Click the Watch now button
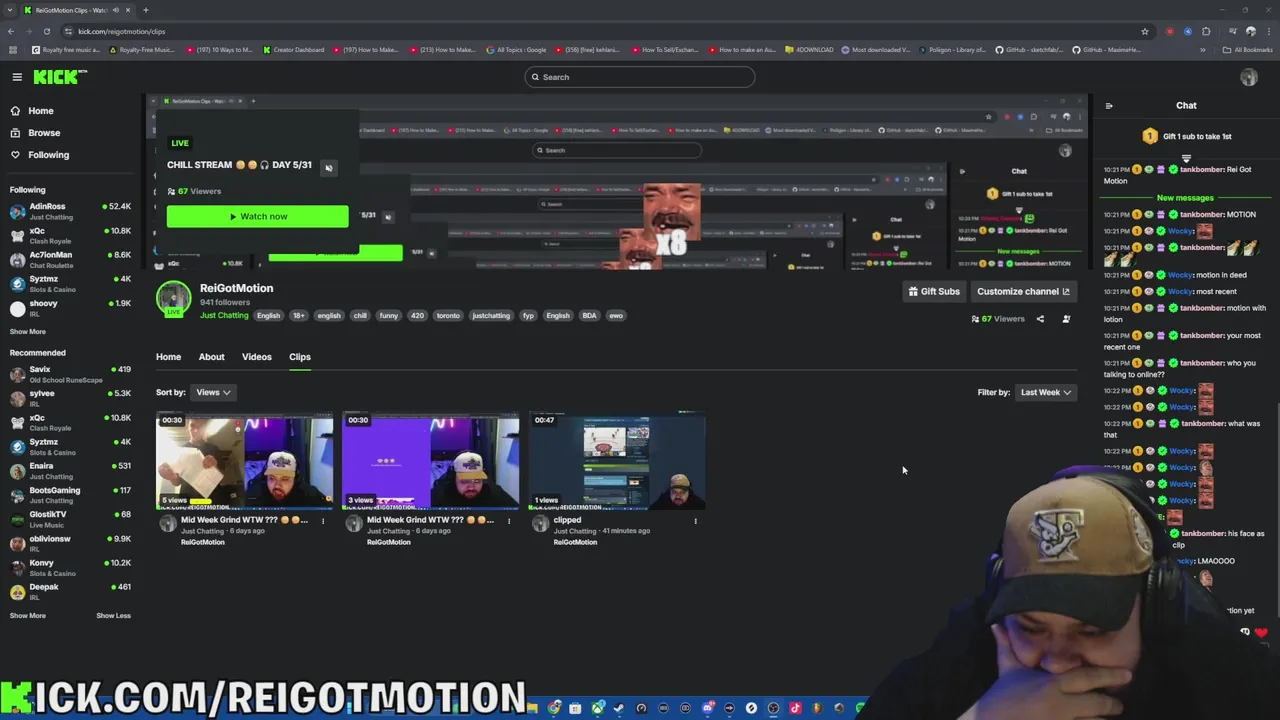Screen dimensions: 1280x720 (257, 216)
